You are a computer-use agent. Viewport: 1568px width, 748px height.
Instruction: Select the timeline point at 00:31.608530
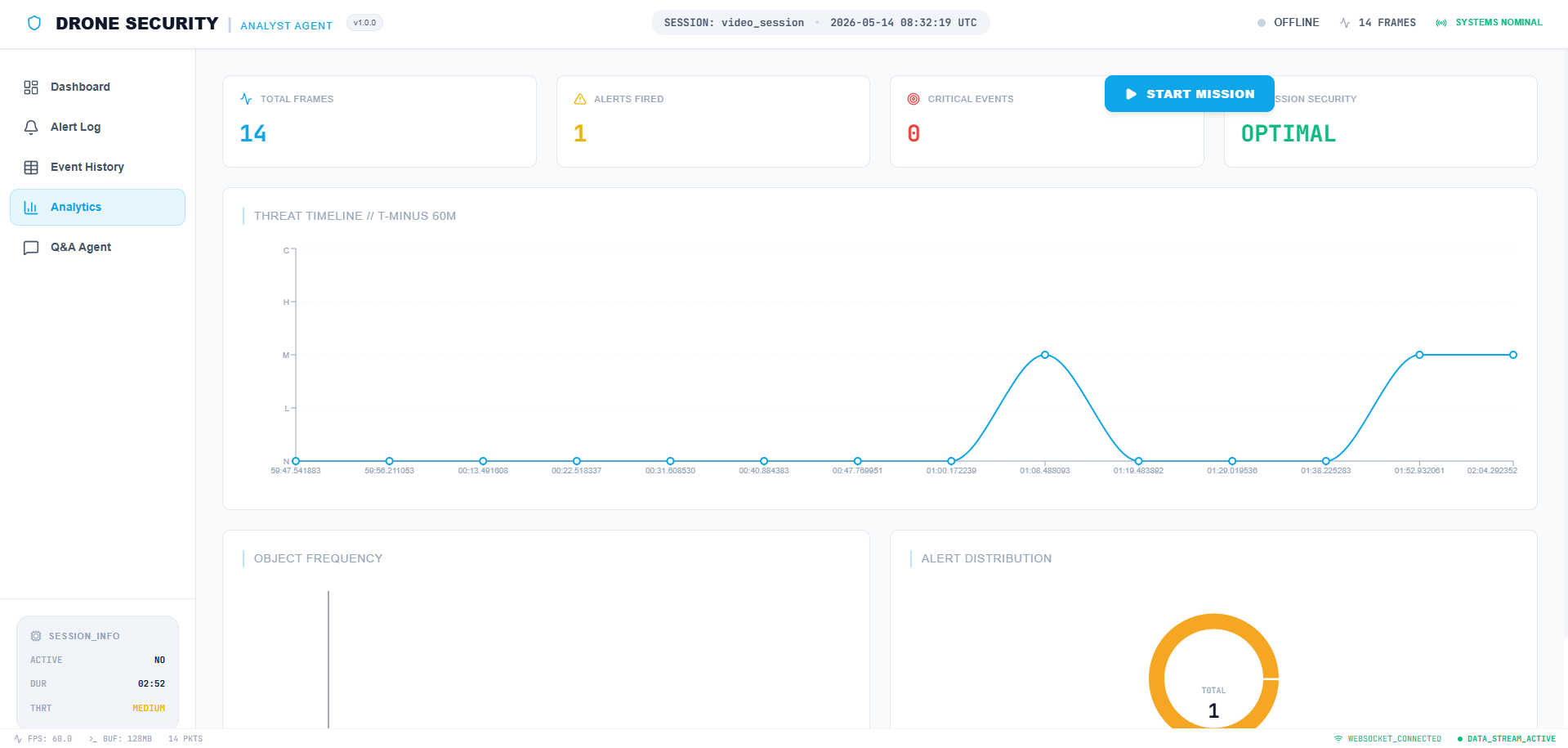click(x=670, y=461)
